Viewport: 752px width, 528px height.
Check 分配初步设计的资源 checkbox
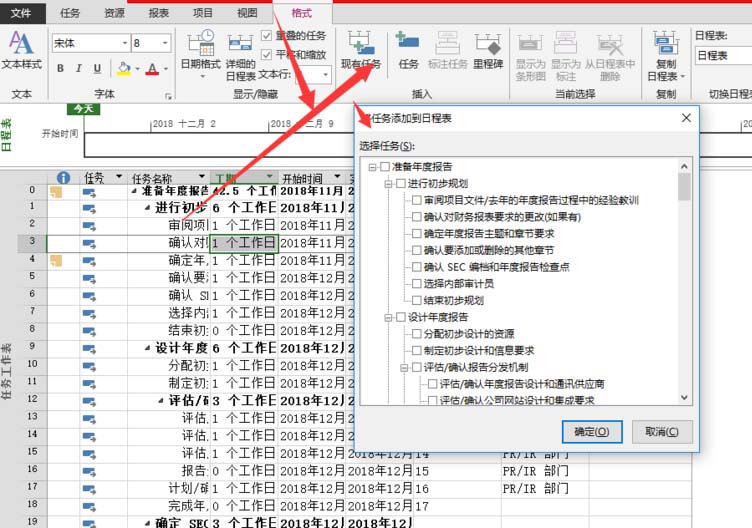point(416,334)
